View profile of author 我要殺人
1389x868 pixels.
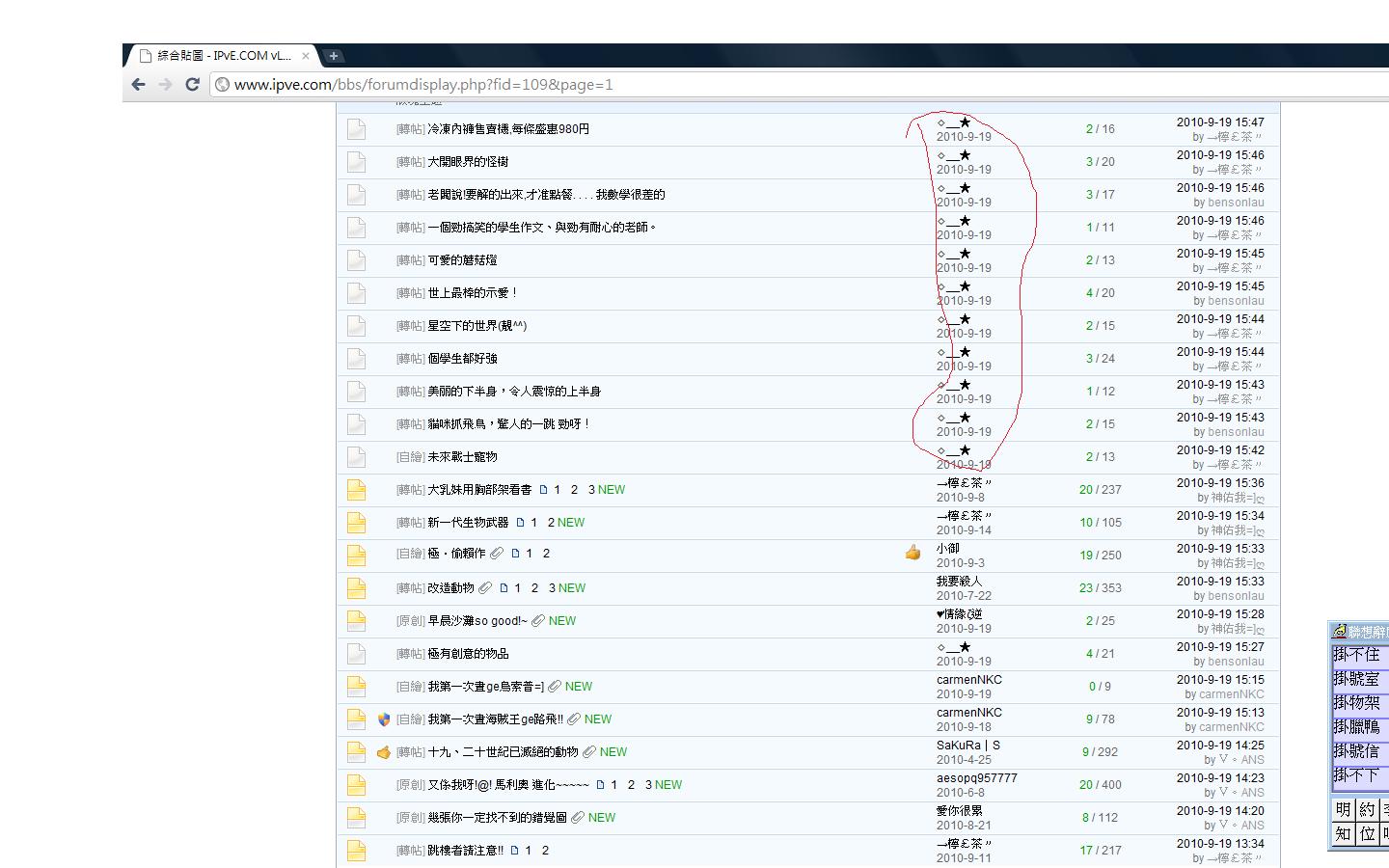pos(959,581)
